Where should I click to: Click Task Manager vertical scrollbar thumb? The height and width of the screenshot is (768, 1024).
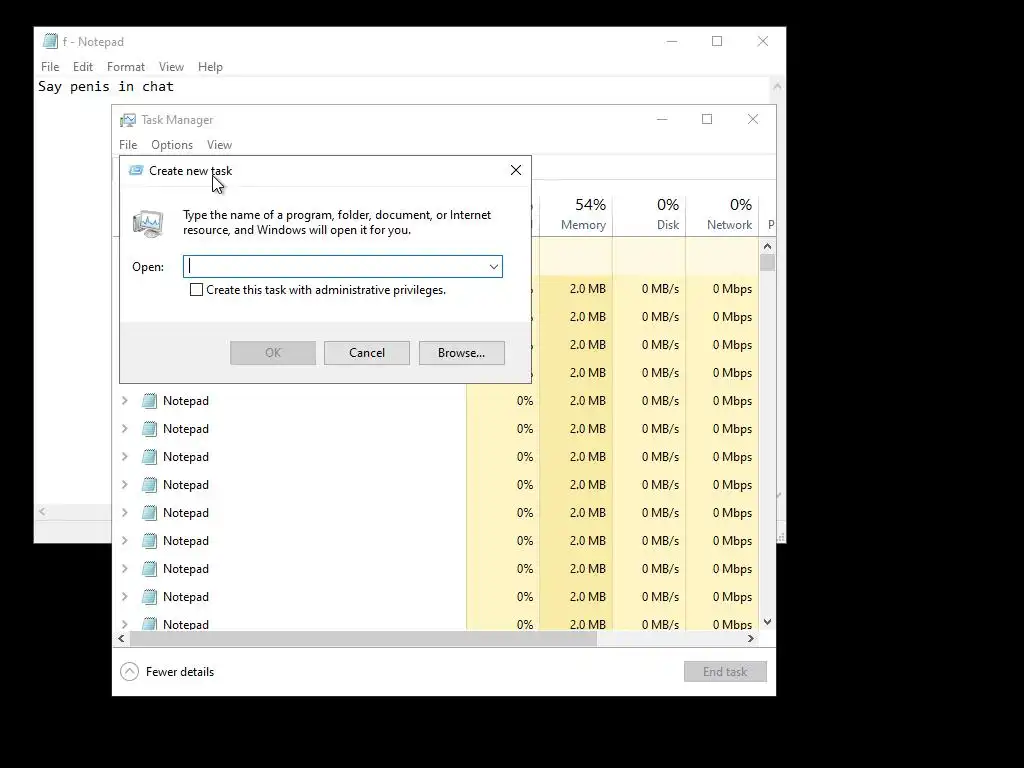click(x=767, y=263)
